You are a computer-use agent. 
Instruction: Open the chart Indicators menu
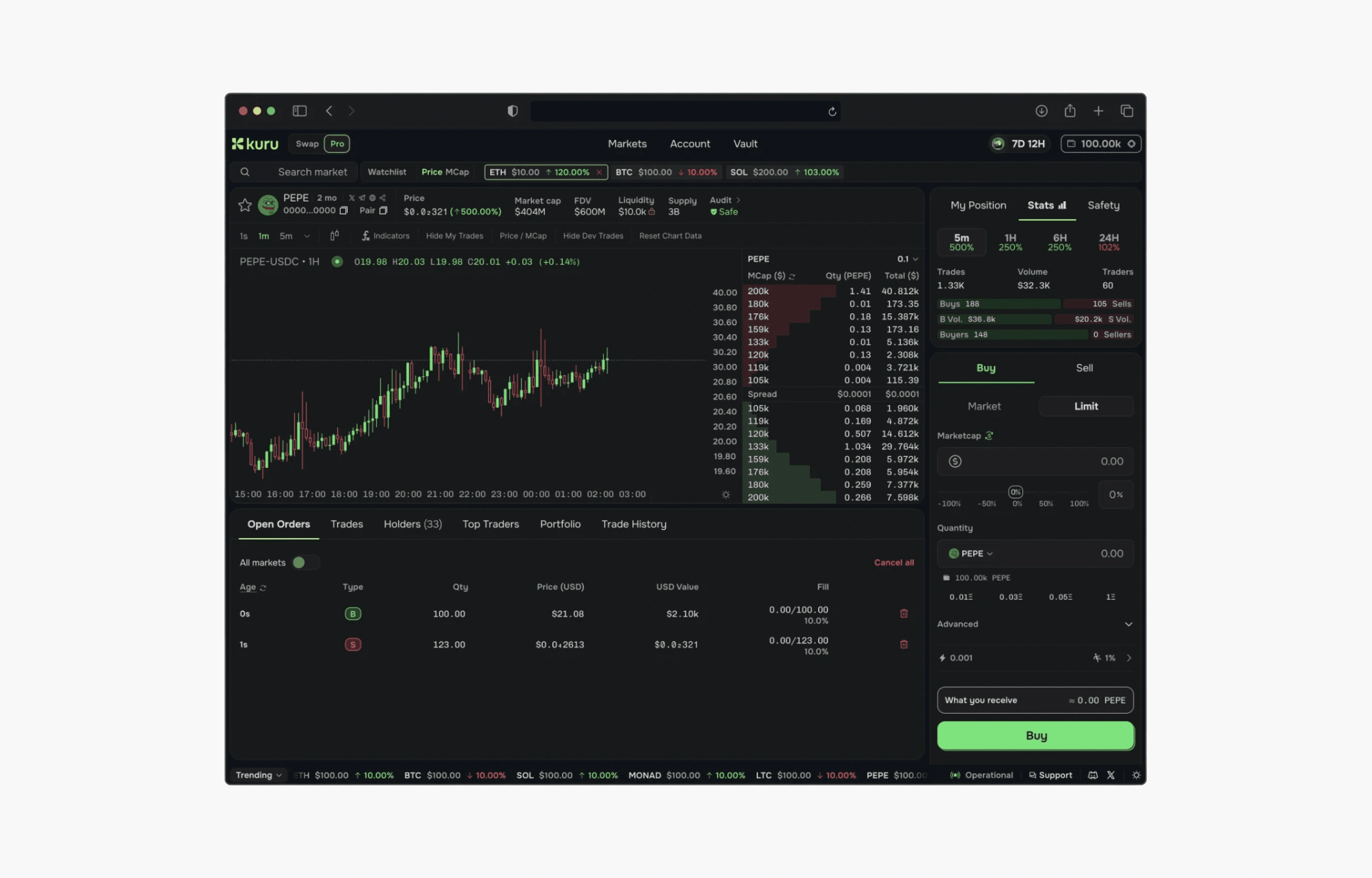[x=385, y=235]
